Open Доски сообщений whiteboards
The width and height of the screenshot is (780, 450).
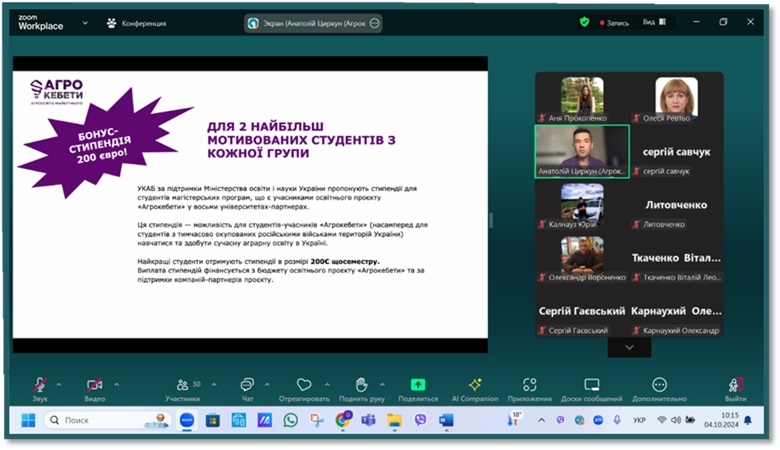coord(592,389)
